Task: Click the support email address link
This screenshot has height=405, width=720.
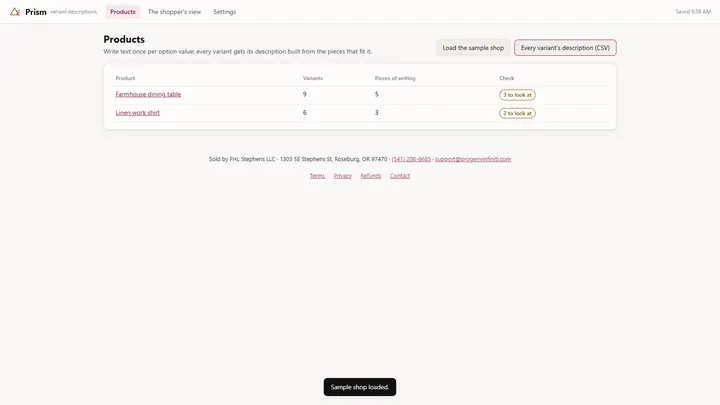Action: (473, 159)
